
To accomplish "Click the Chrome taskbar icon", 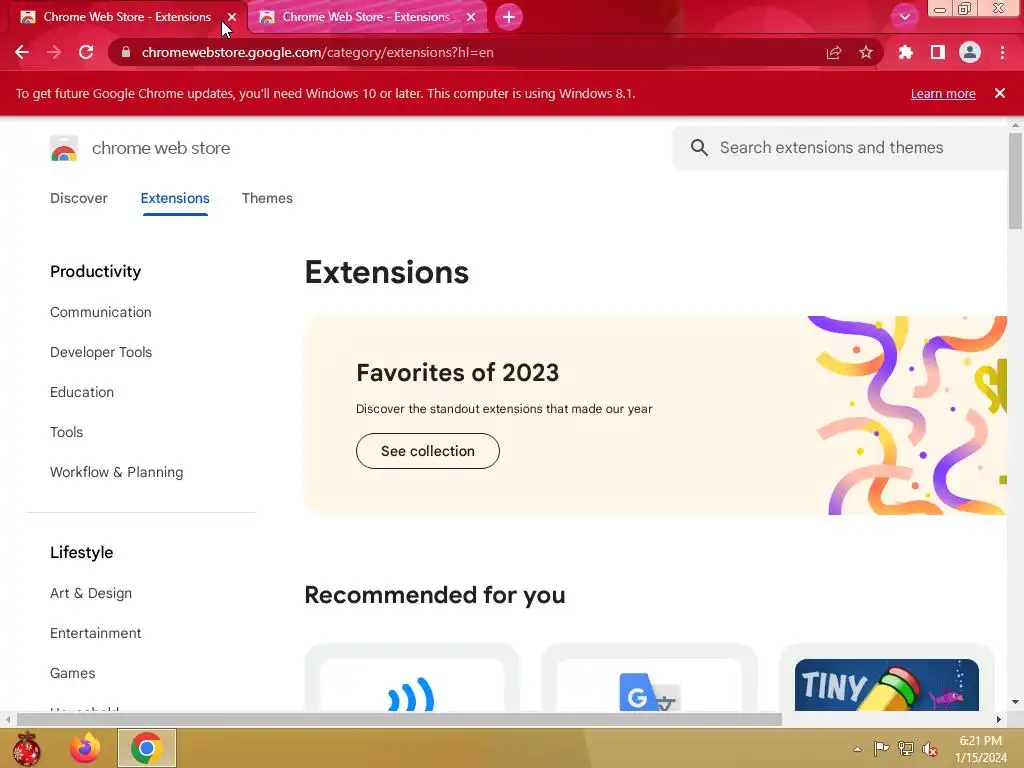I will click(x=146, y=748).
